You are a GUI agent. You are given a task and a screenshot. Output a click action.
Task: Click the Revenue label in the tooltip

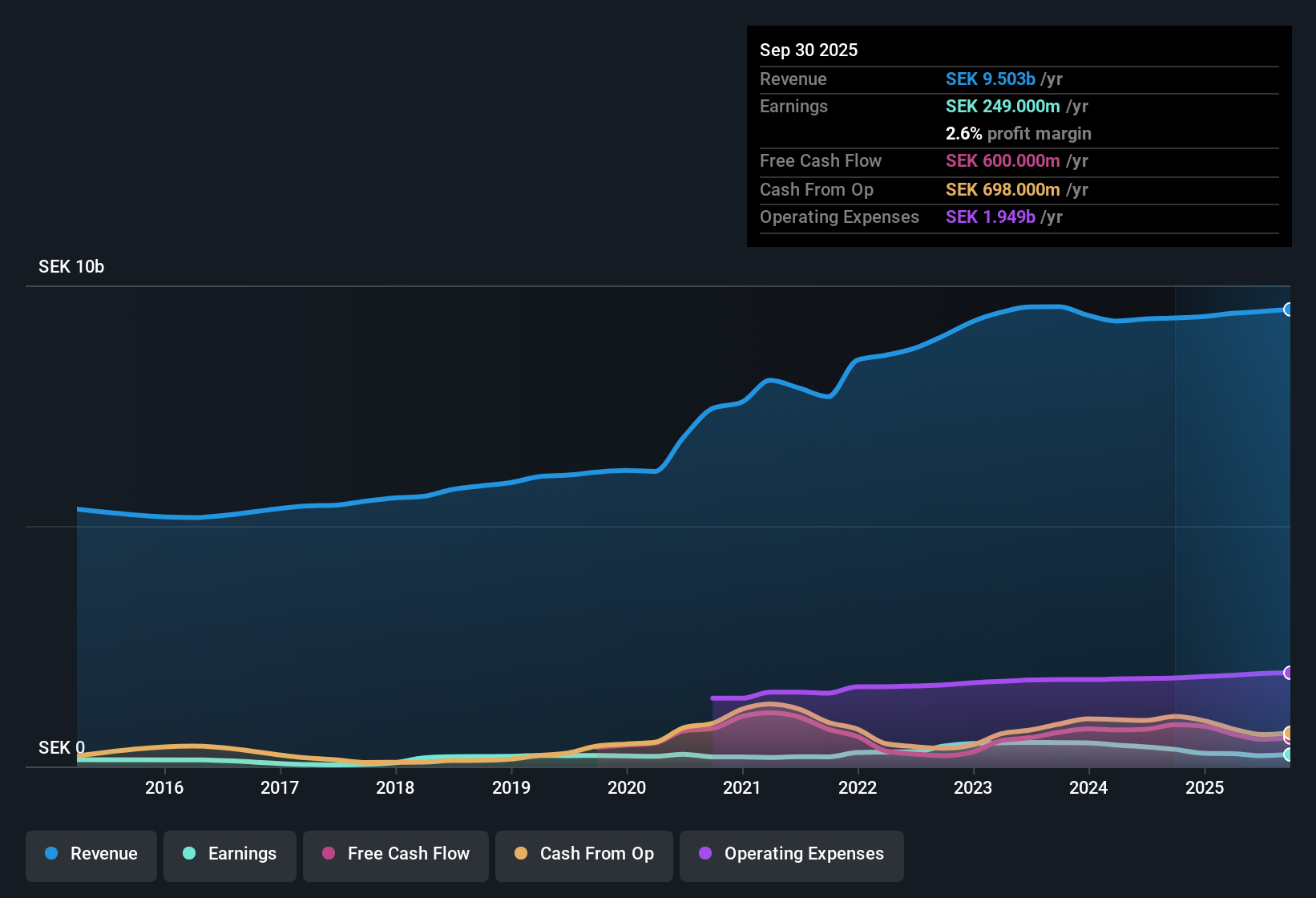click(x=793, y=79)
